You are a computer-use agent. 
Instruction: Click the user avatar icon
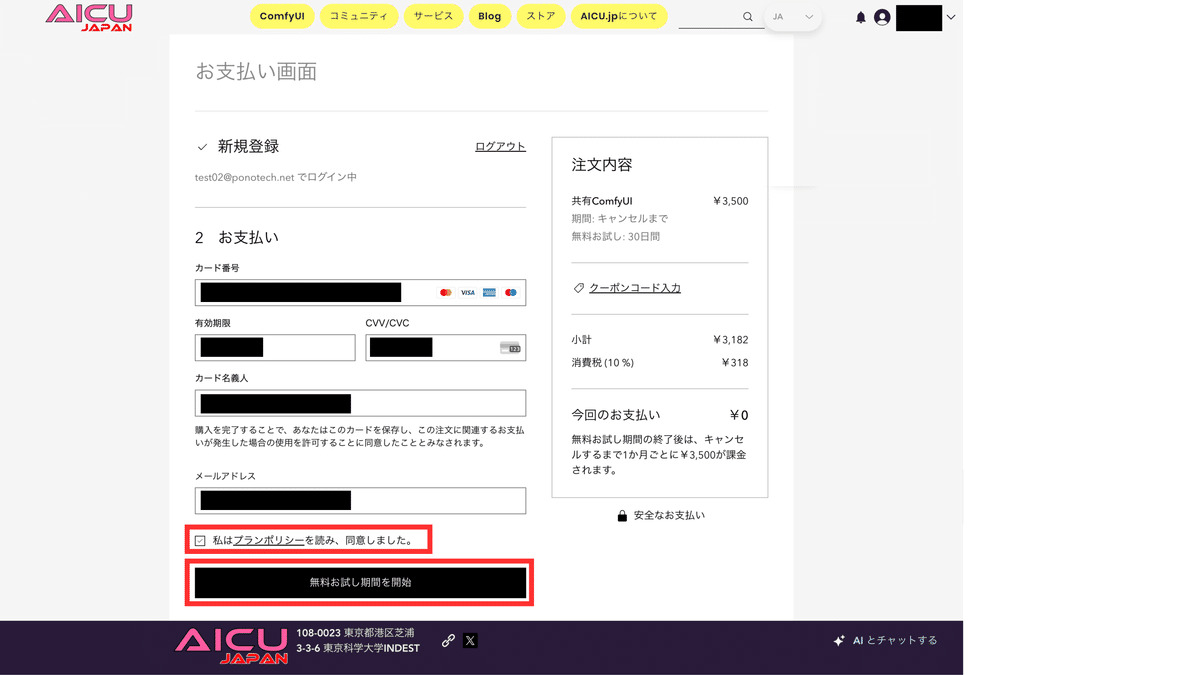882,17
